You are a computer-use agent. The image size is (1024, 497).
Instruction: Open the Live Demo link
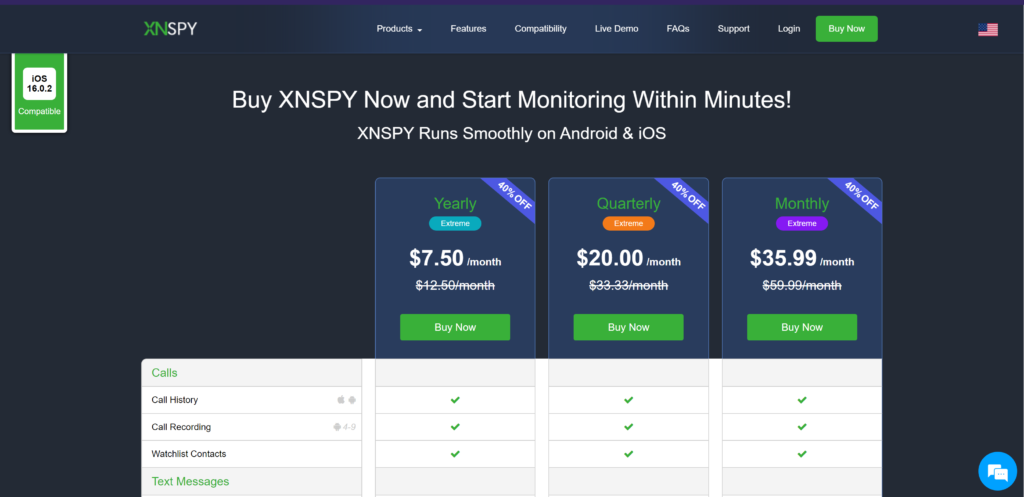point(616,29)
